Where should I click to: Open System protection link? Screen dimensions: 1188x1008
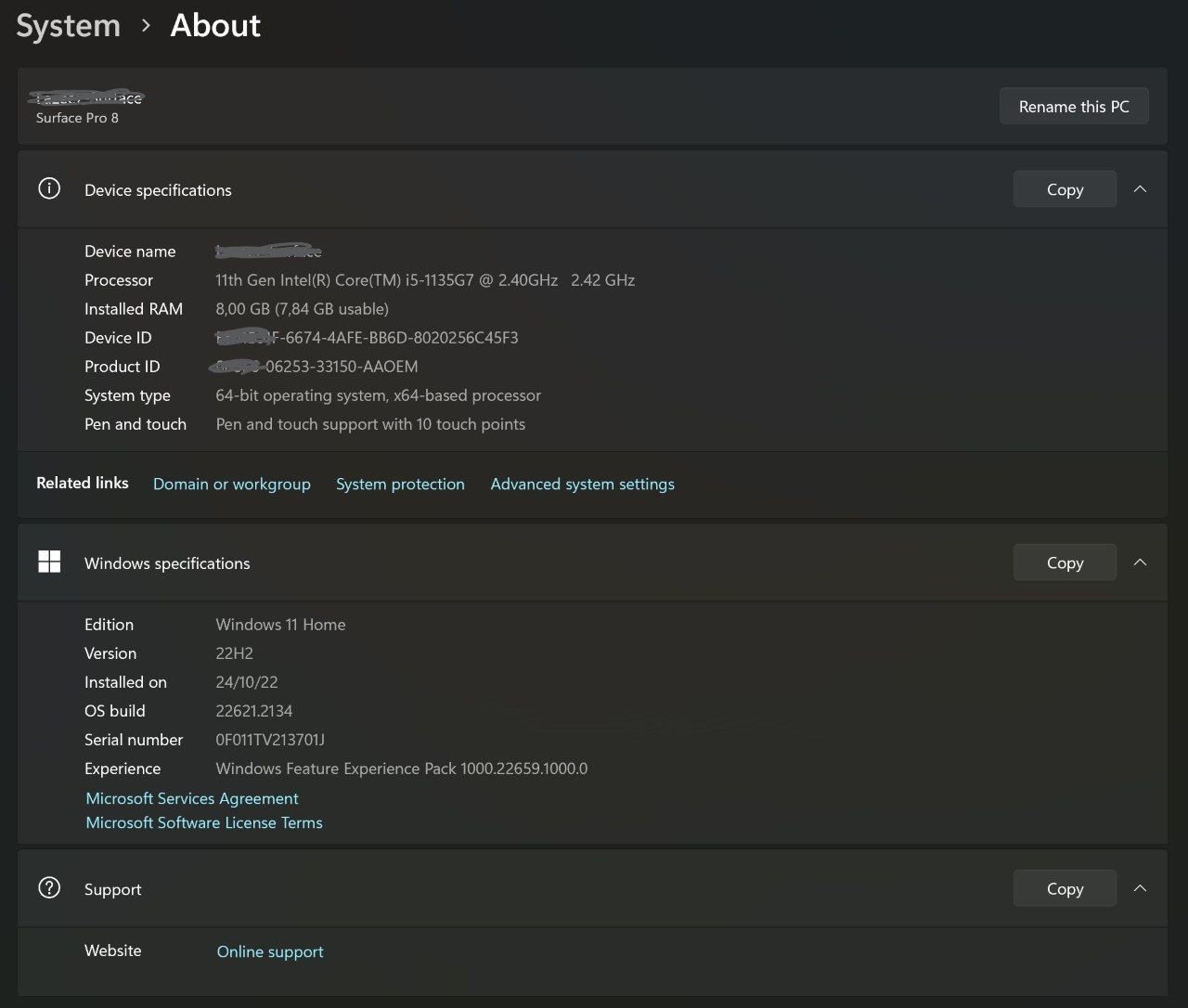400,484
